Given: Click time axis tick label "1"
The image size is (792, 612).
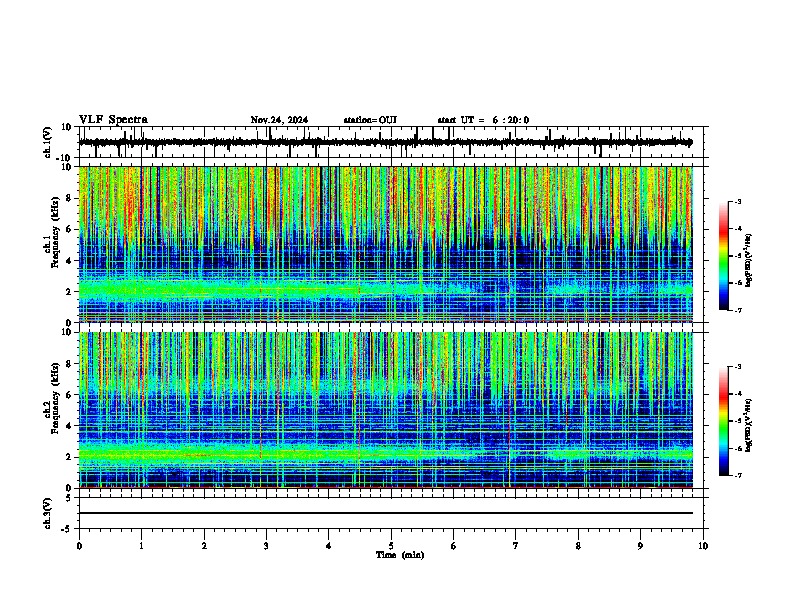Looking at the screenshot, I should (x=142, y=546).
